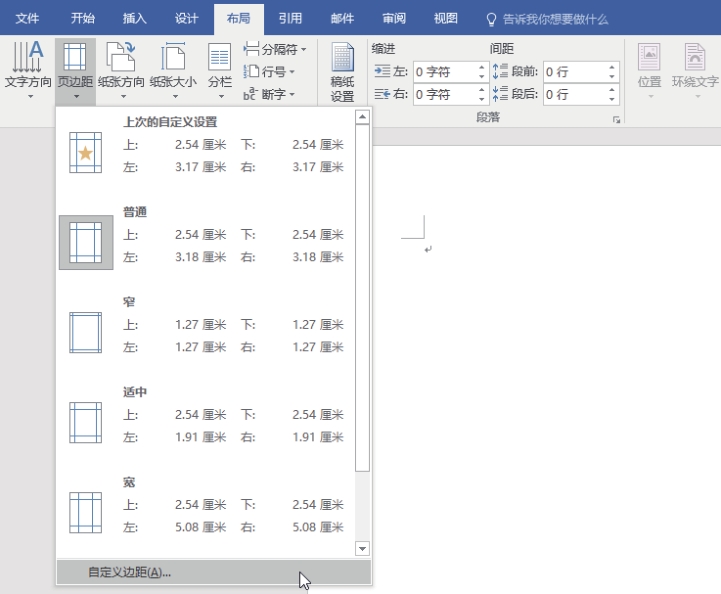
Task: Open the 断字 hyphenation dropdown
Action: click(x=269, y=94)
